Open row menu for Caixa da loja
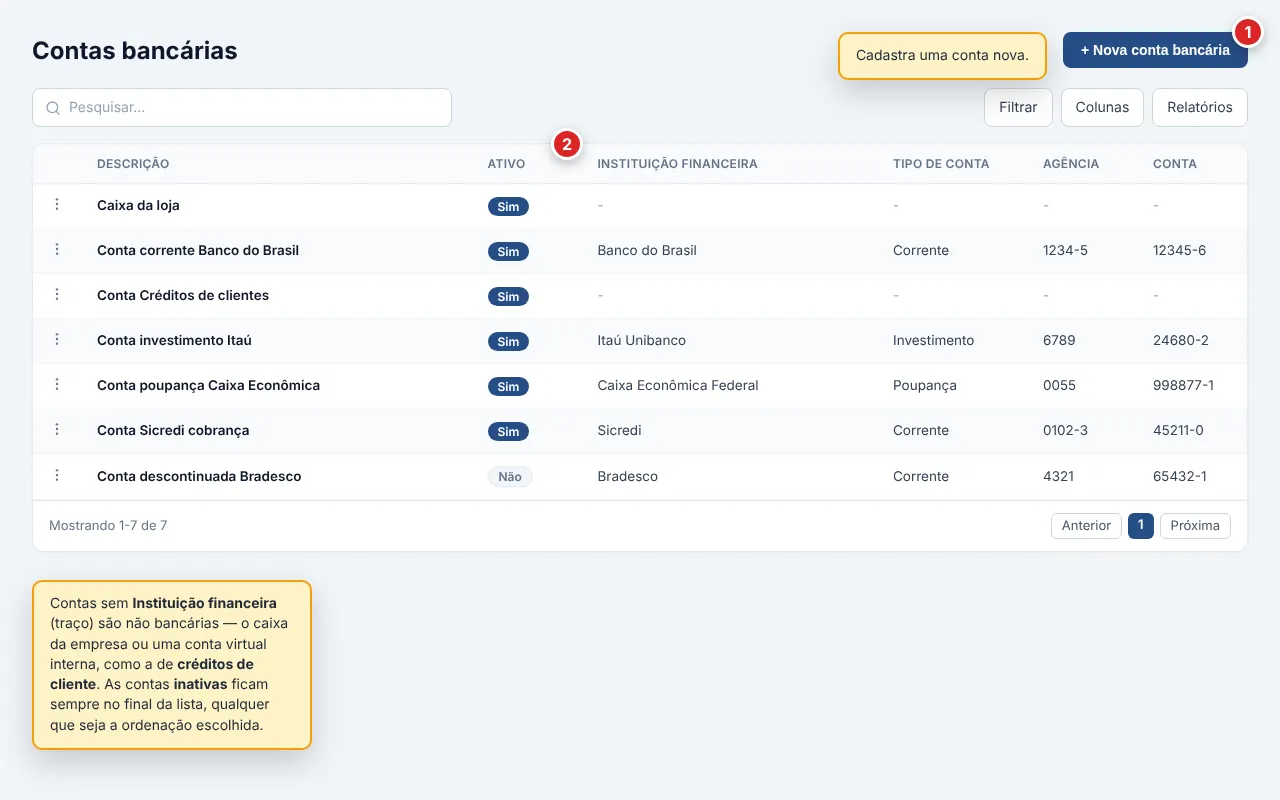The image size is (1280, 800). 57,204
